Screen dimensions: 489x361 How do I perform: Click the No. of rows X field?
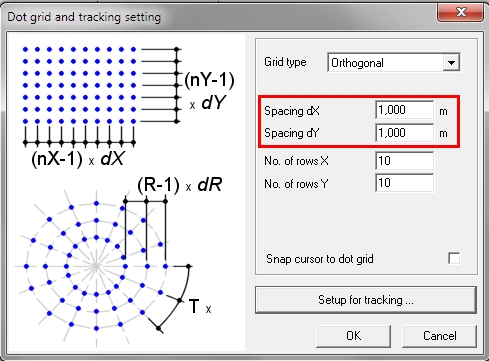click(405, 161)
